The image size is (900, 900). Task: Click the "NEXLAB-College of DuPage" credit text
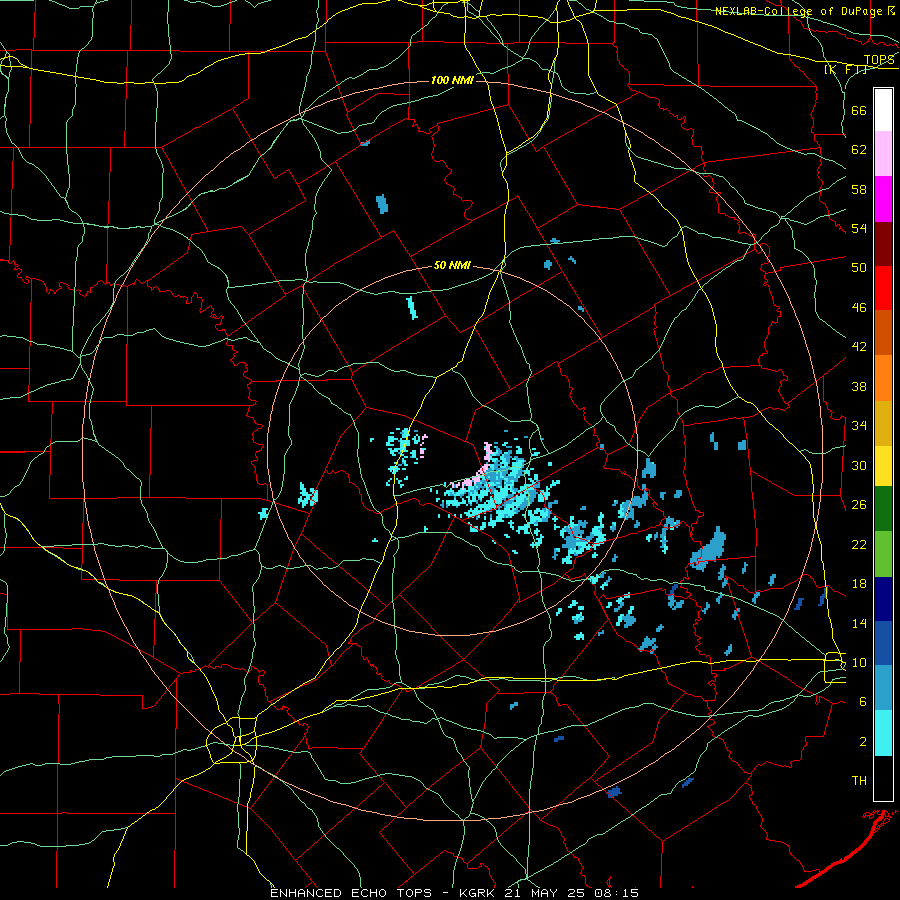798,11
